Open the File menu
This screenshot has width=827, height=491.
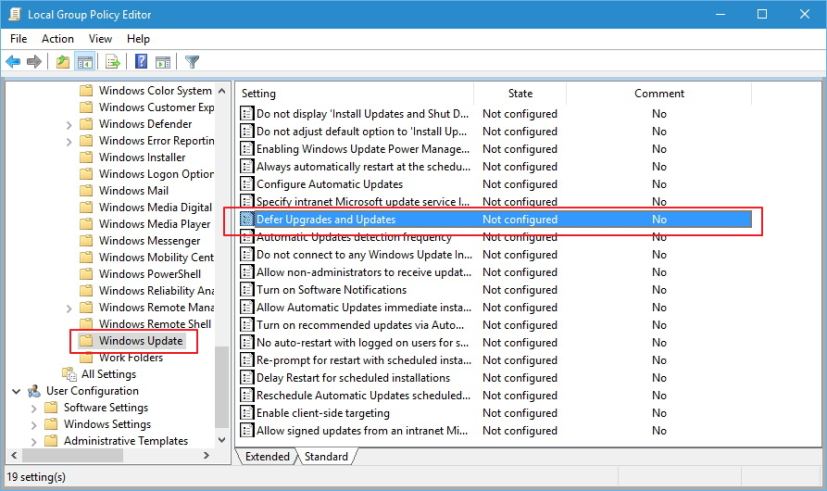point(18,38)
